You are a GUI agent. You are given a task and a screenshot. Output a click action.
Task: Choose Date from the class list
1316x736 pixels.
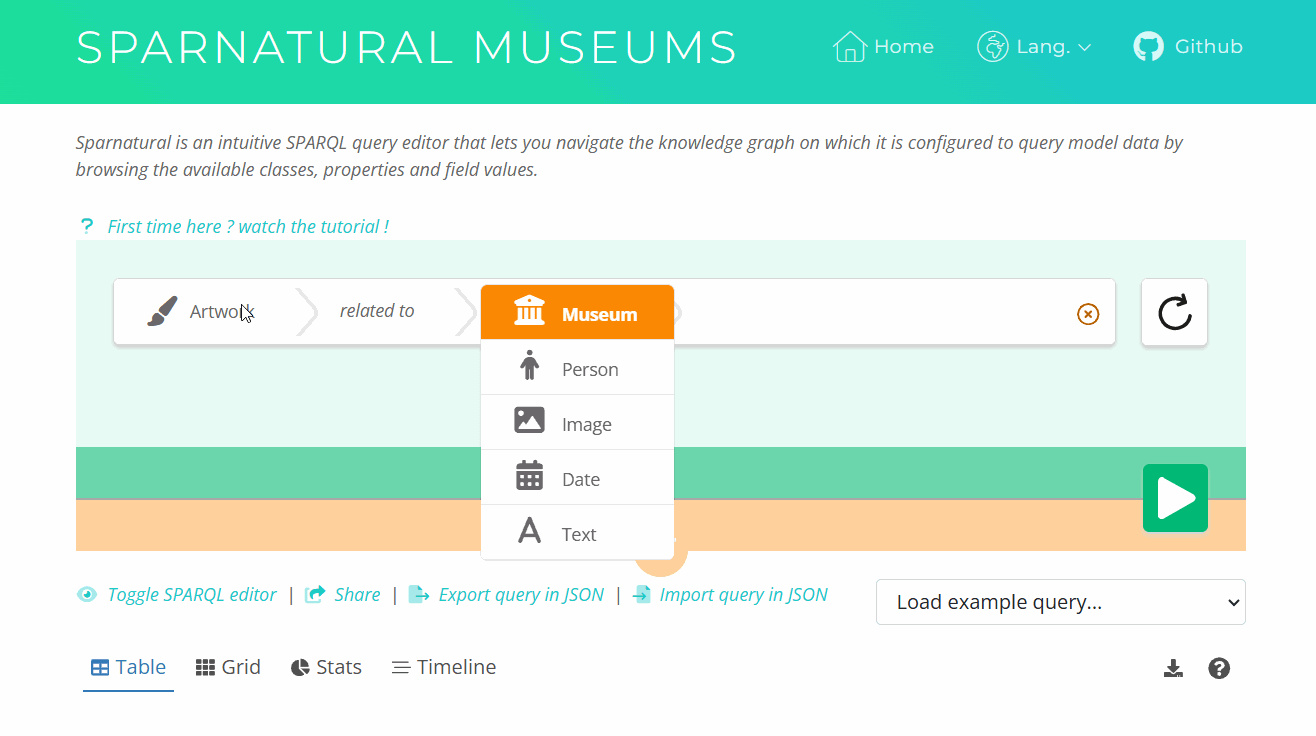pos(577,478)
